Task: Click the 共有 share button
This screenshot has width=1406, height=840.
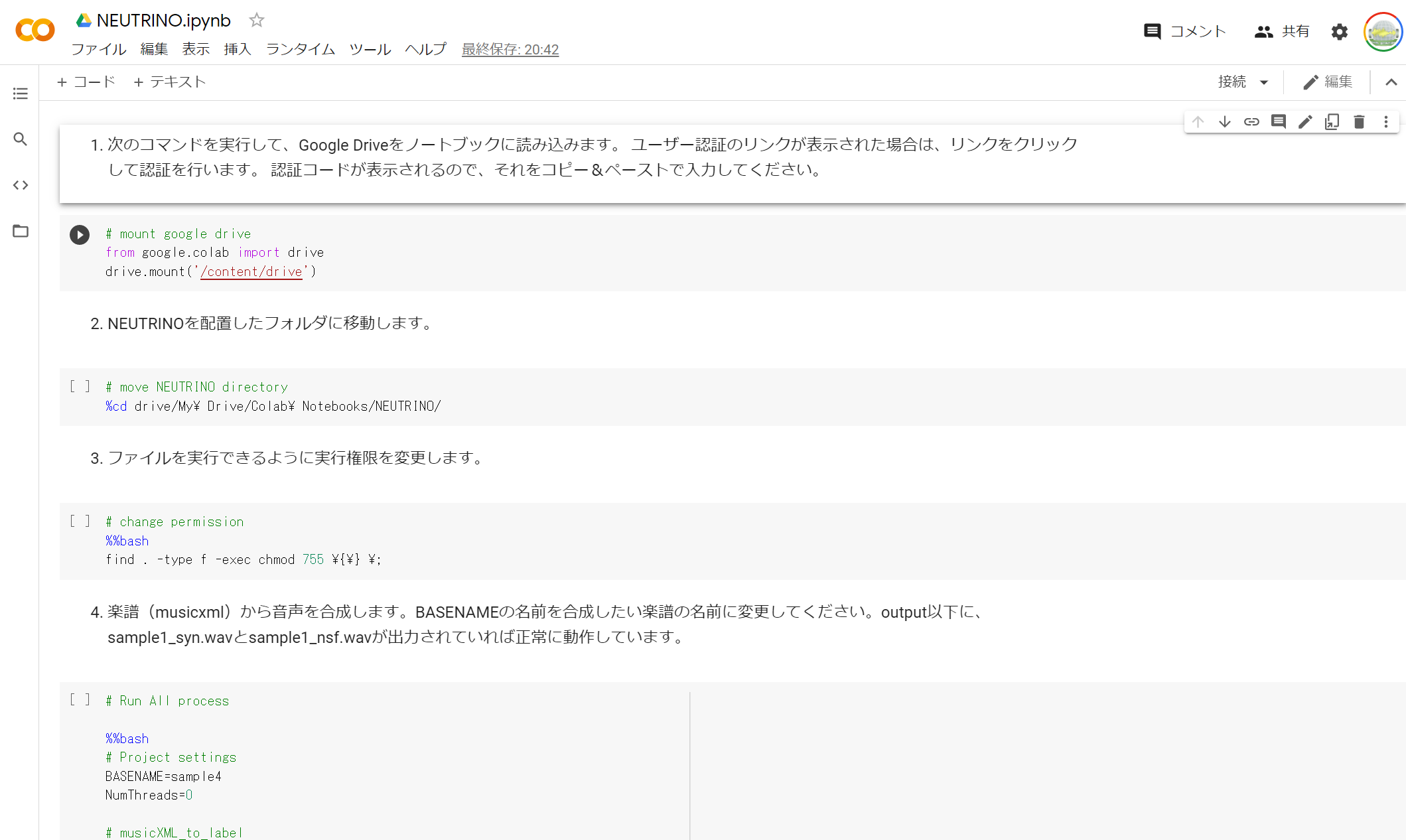Action: point(1282,31)
